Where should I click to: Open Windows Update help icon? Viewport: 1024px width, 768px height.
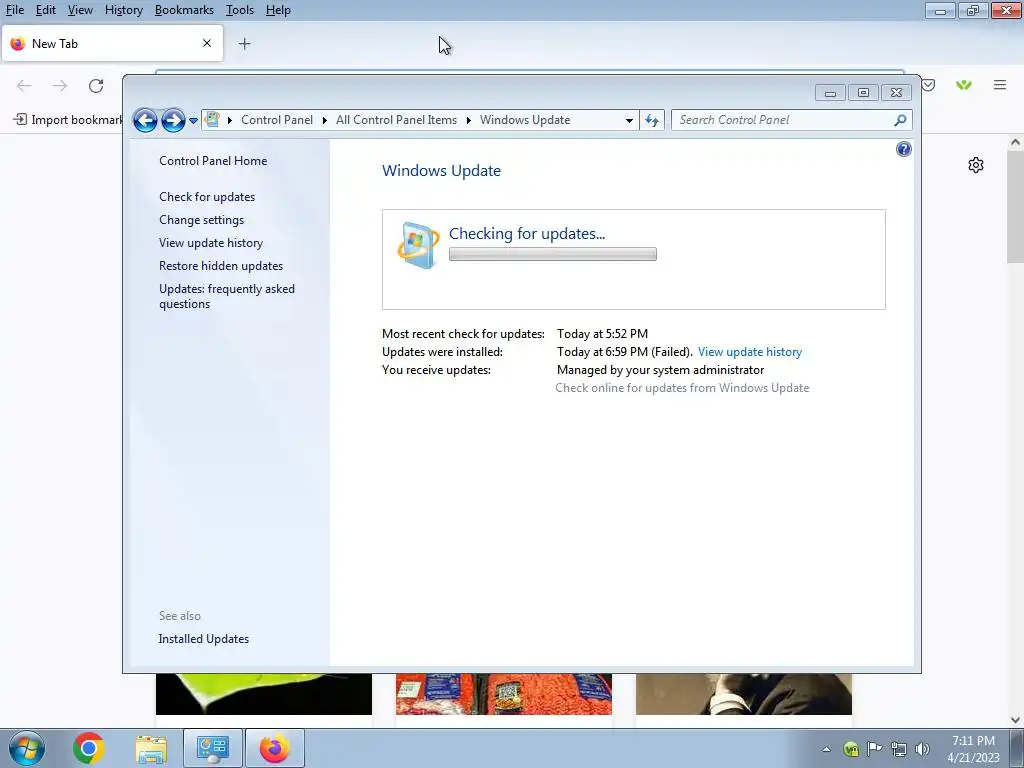903,150
